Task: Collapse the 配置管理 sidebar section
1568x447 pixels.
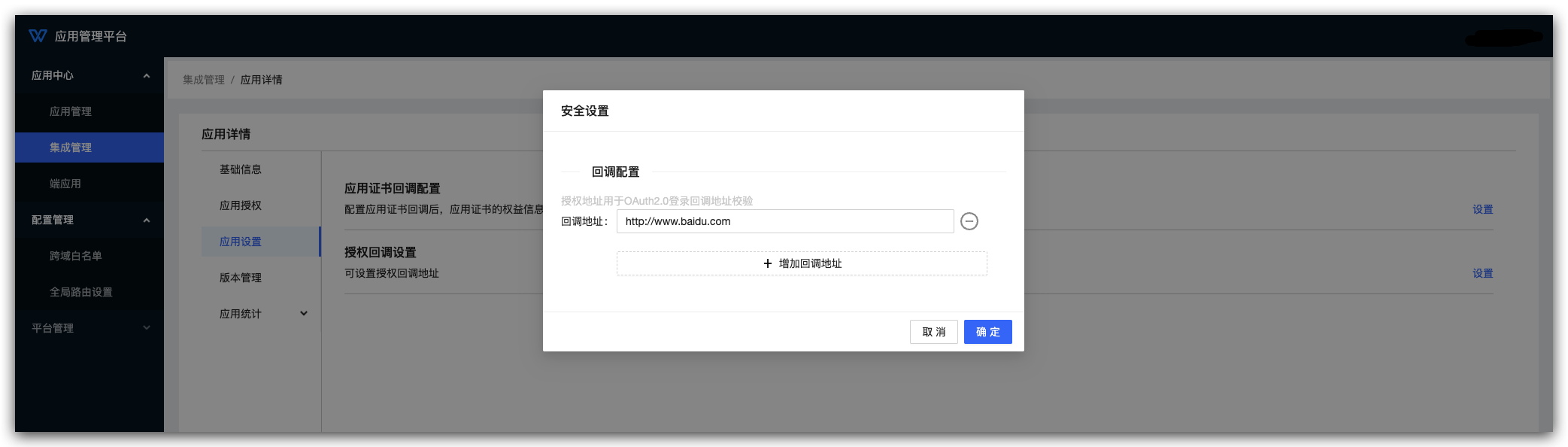Action: click(x=146, y=220)
